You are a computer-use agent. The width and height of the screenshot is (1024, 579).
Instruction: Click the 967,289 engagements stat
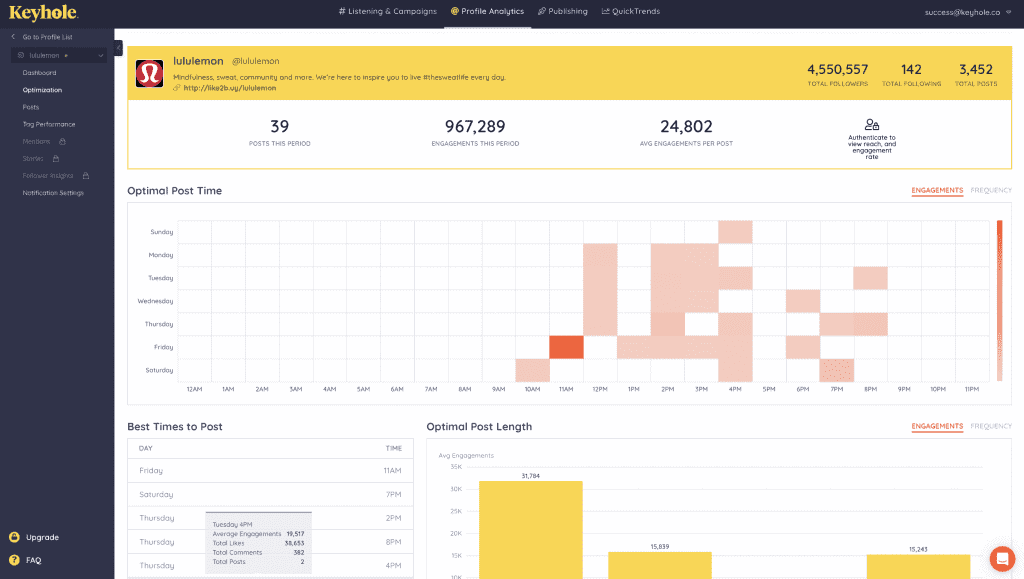pos(475,131)
